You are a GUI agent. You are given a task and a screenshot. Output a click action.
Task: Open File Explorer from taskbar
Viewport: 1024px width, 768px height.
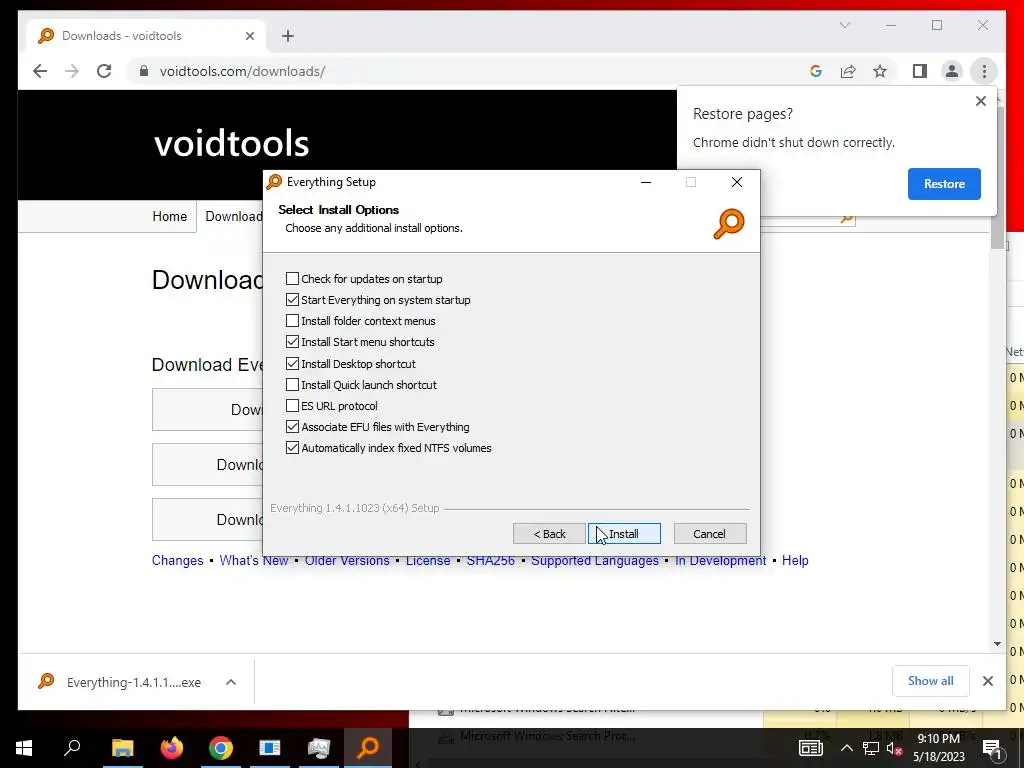tap(122, 748)
